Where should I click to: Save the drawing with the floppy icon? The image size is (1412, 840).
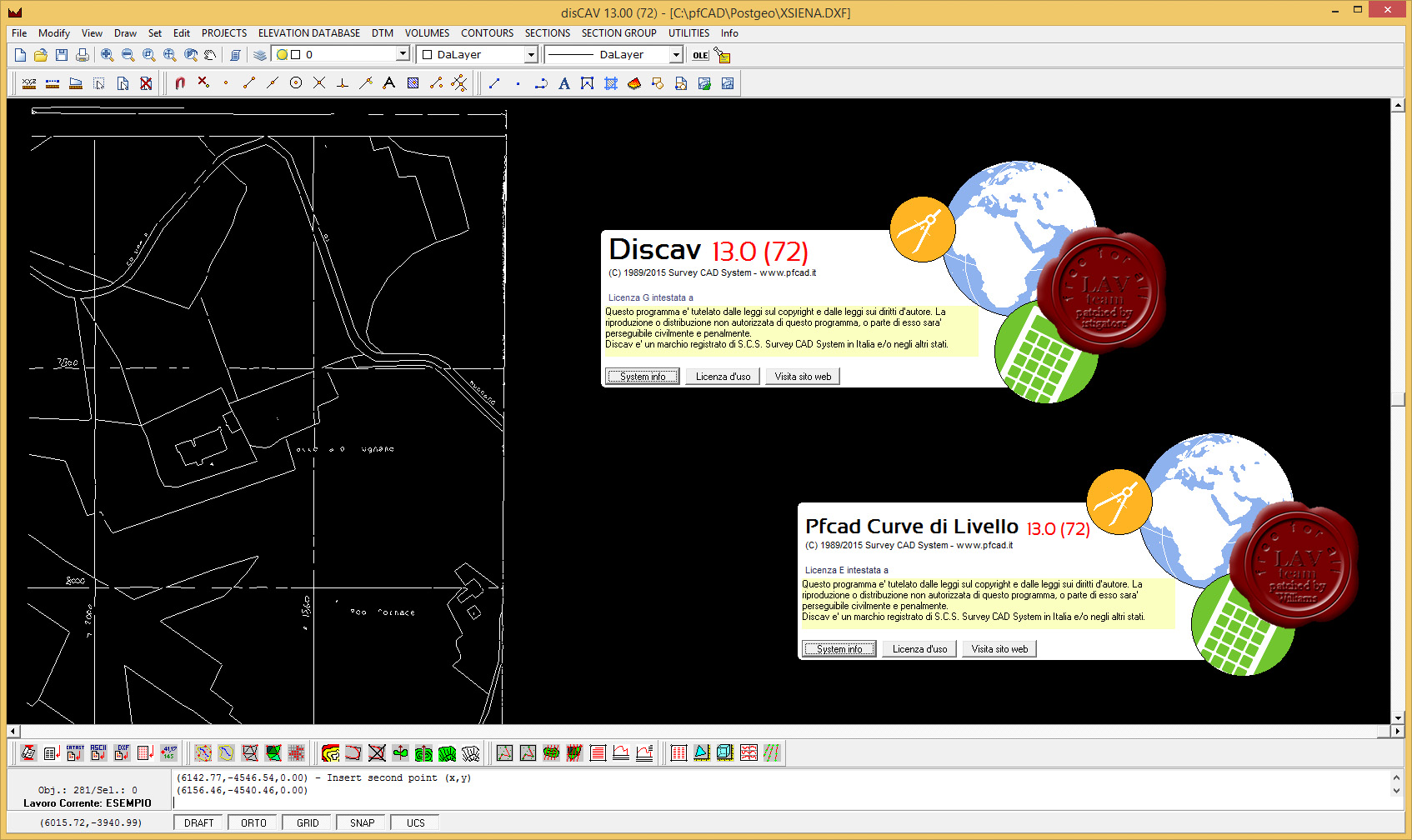coord(61,55)
